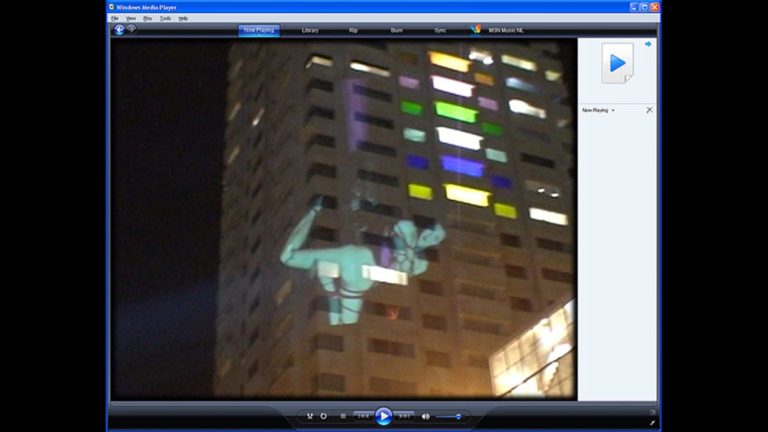Click the media file thumbnail icon

click(617, 64)
